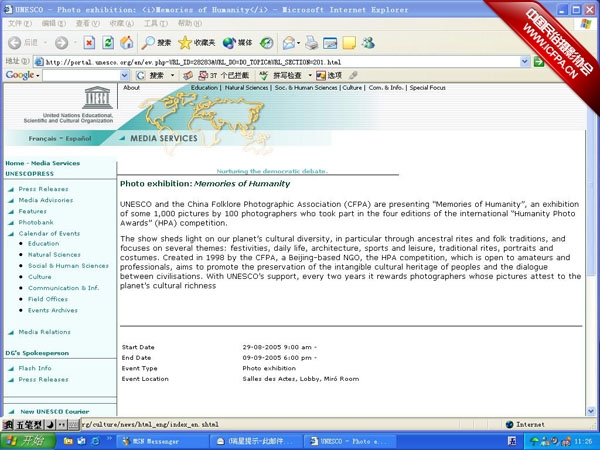Open Press Releases under UNESCOPRESS
This screenshot has width=600, height=450.
coord(43,189)
